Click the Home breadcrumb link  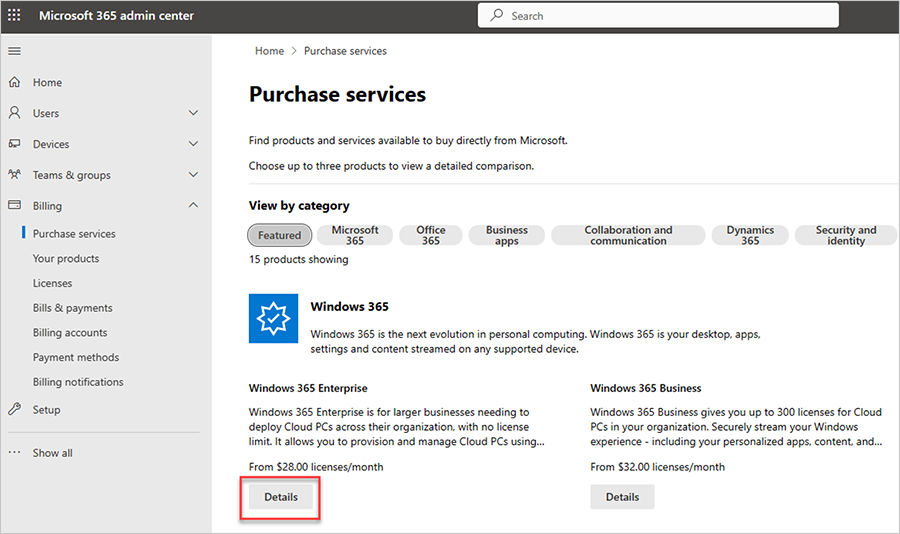tap(269, 51)
